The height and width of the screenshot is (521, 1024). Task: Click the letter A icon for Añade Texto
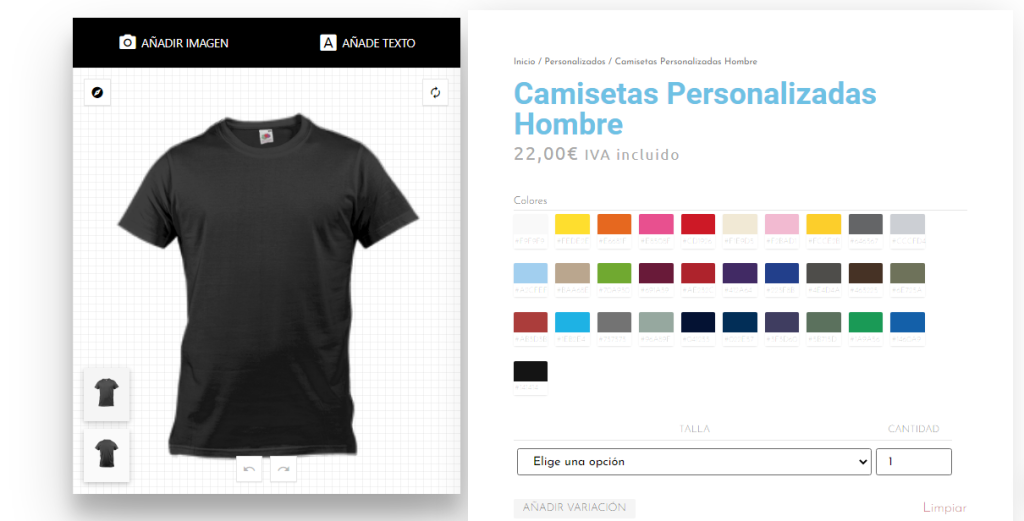pos(328,42)
